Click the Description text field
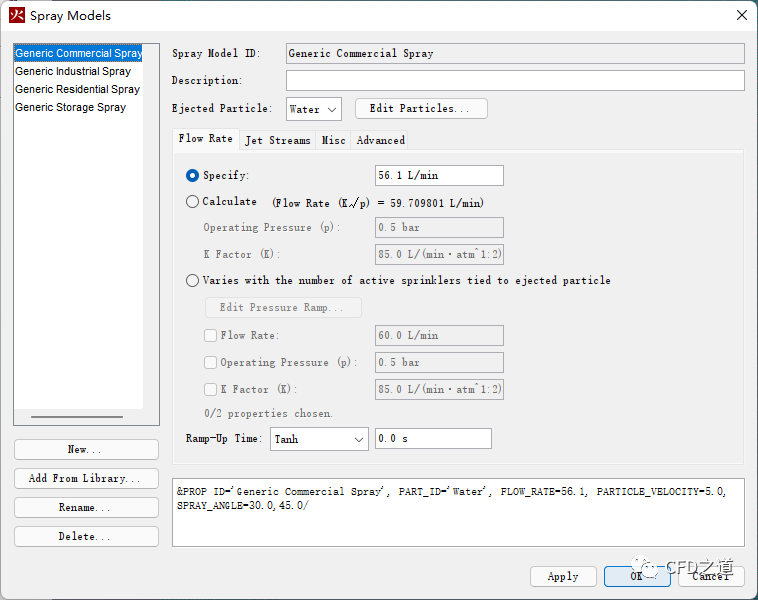Viewport: 758px width, 600px height. click(515, 81)
